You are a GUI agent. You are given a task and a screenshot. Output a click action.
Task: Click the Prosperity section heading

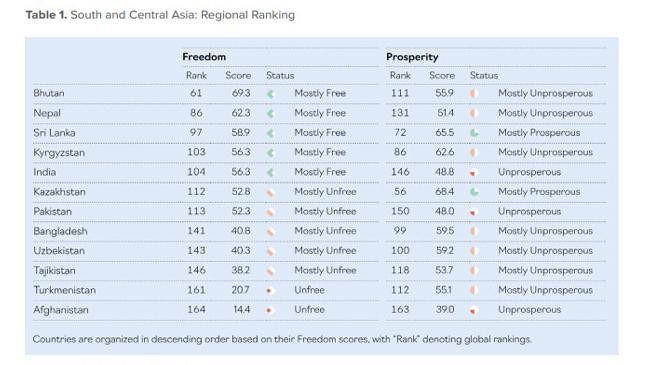coord(412,57)
